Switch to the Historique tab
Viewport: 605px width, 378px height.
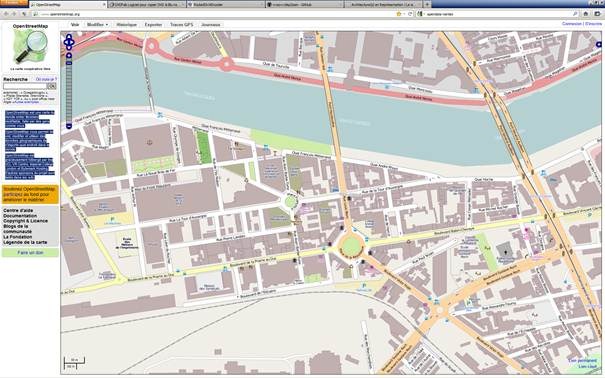pyautogui.click(x=127, y=25)
